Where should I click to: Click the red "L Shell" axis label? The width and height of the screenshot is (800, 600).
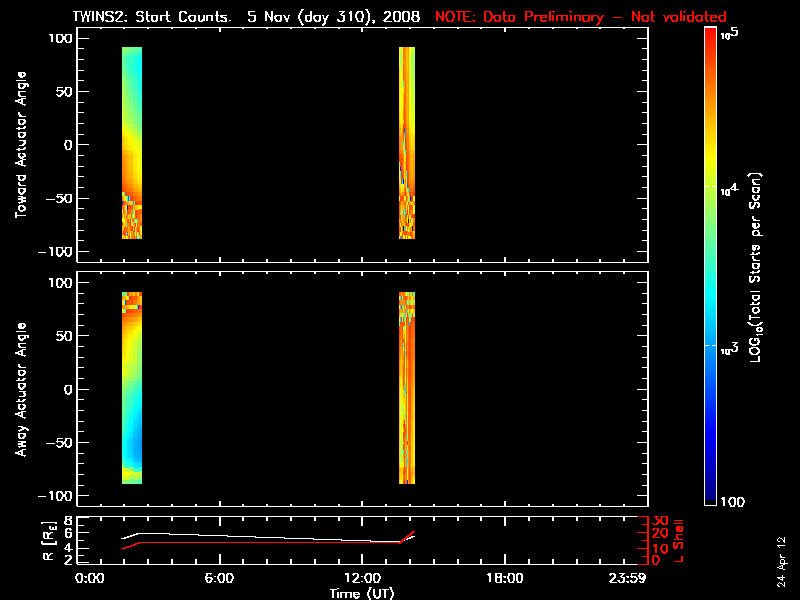tap(679, 538)
